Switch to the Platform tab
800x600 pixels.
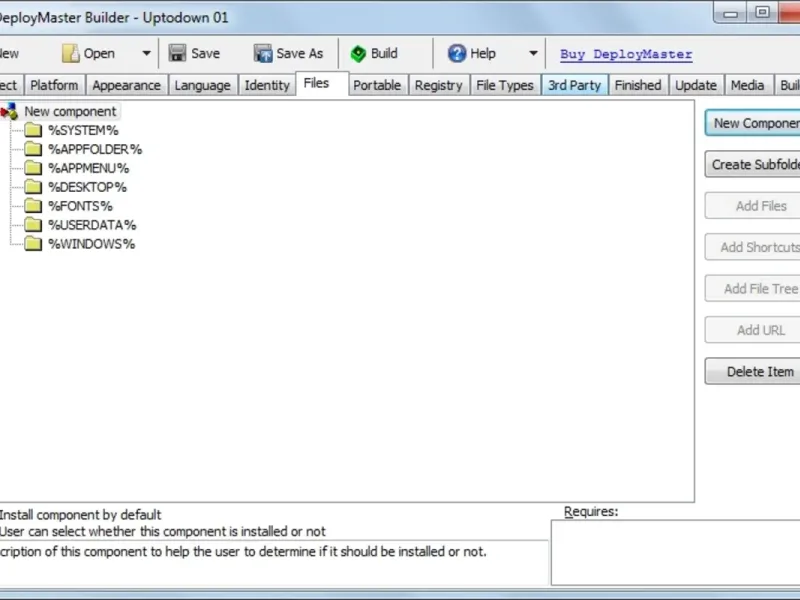pos(54,85)
